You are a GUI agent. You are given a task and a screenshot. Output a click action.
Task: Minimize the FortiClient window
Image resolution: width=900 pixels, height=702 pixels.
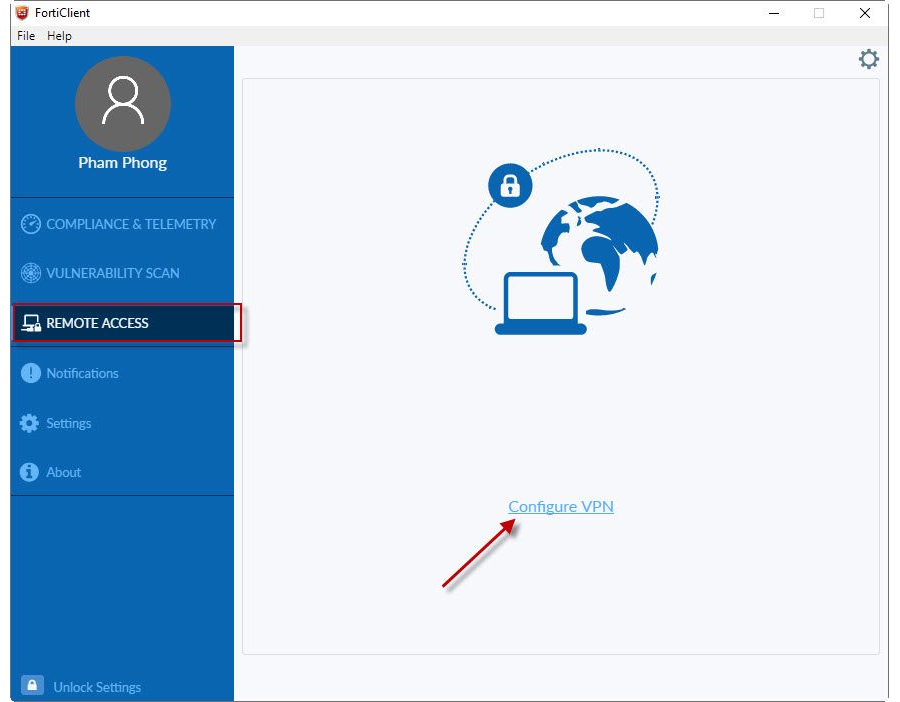pos(774,13)
